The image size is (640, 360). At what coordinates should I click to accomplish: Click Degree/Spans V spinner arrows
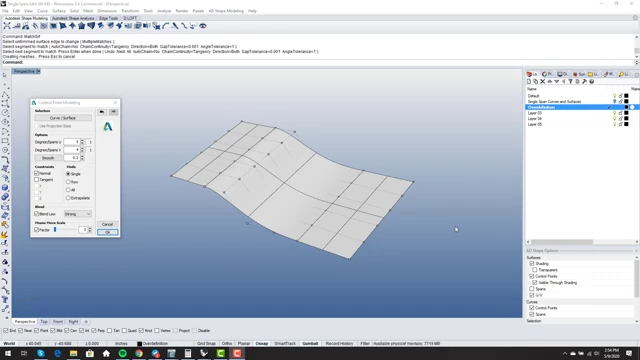[82, 150]
